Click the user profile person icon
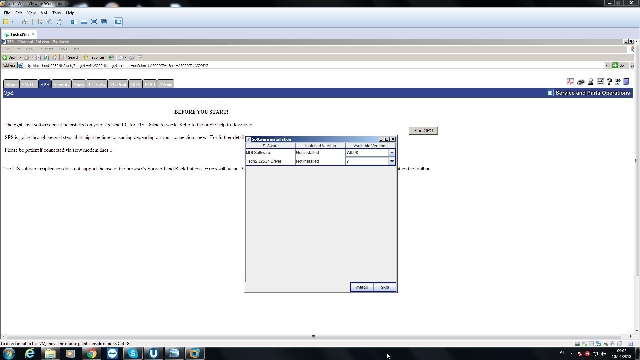The height and width of the screenshot is (360, 640). tap(590, 82)
